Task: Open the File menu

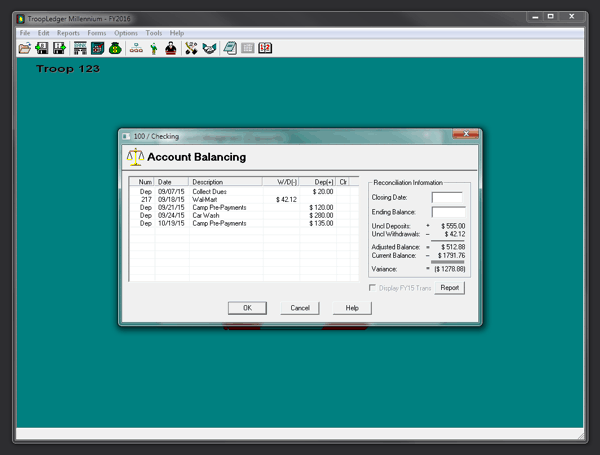Action: click(x=25, y=33)
